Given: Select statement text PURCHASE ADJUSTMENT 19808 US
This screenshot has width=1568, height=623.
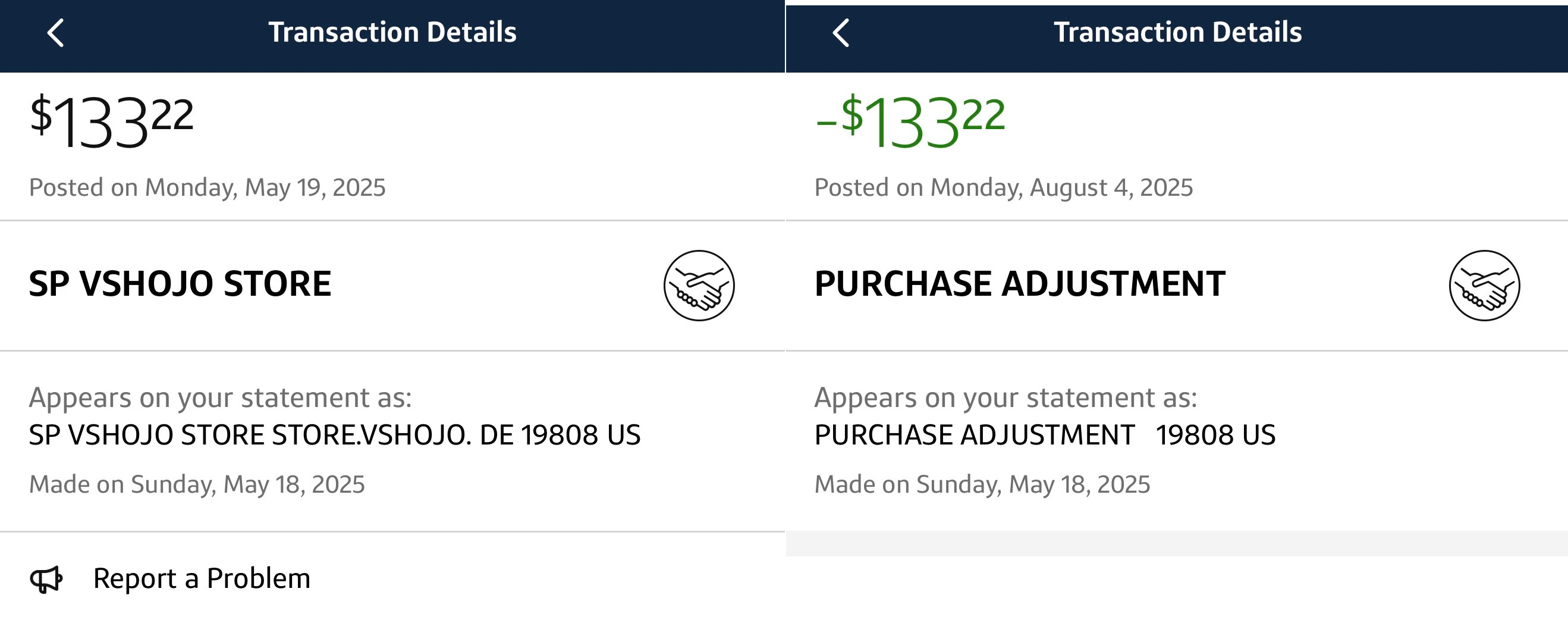Looking at the screenshot, I should (x=1045, y=435).
